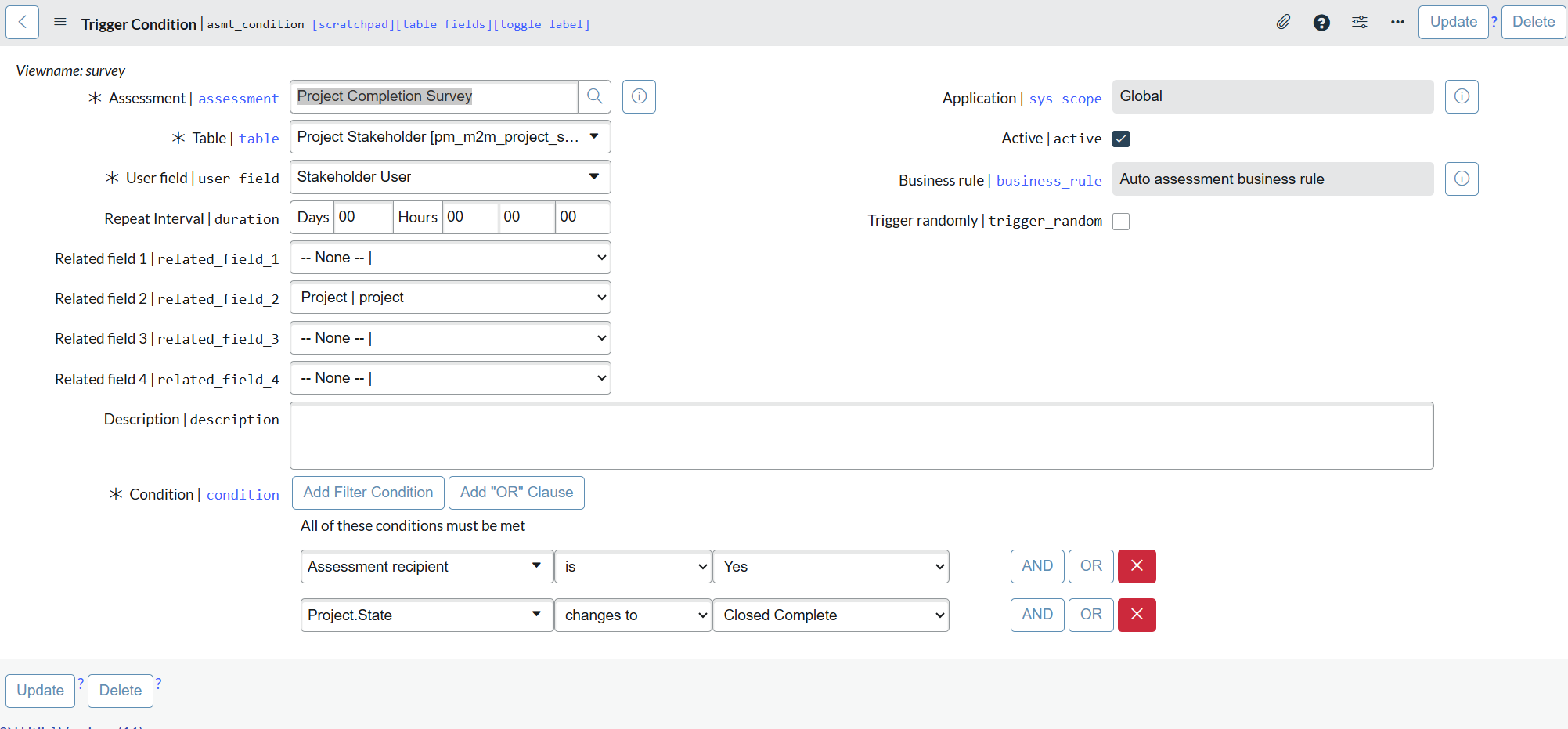Open the Assessment recipient field selector
This screenshot has width=1568, height=729.
427,567
